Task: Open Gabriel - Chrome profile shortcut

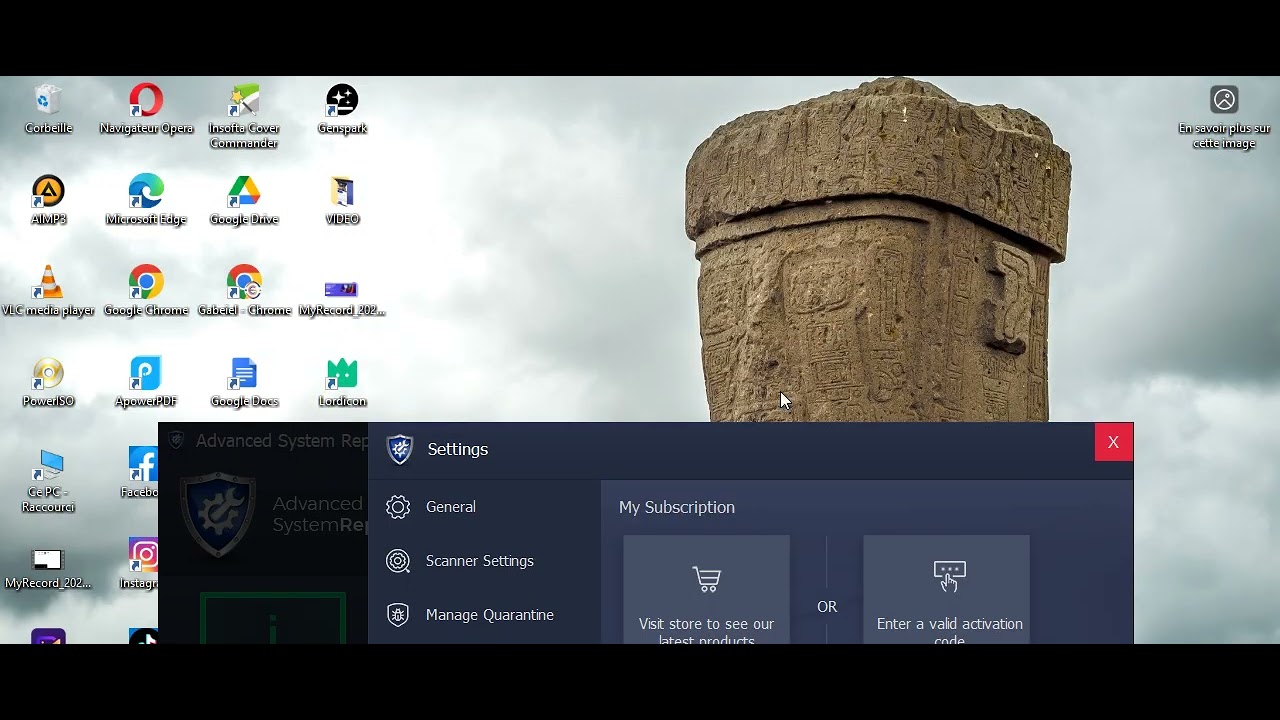Action: [x=244, y=290]
